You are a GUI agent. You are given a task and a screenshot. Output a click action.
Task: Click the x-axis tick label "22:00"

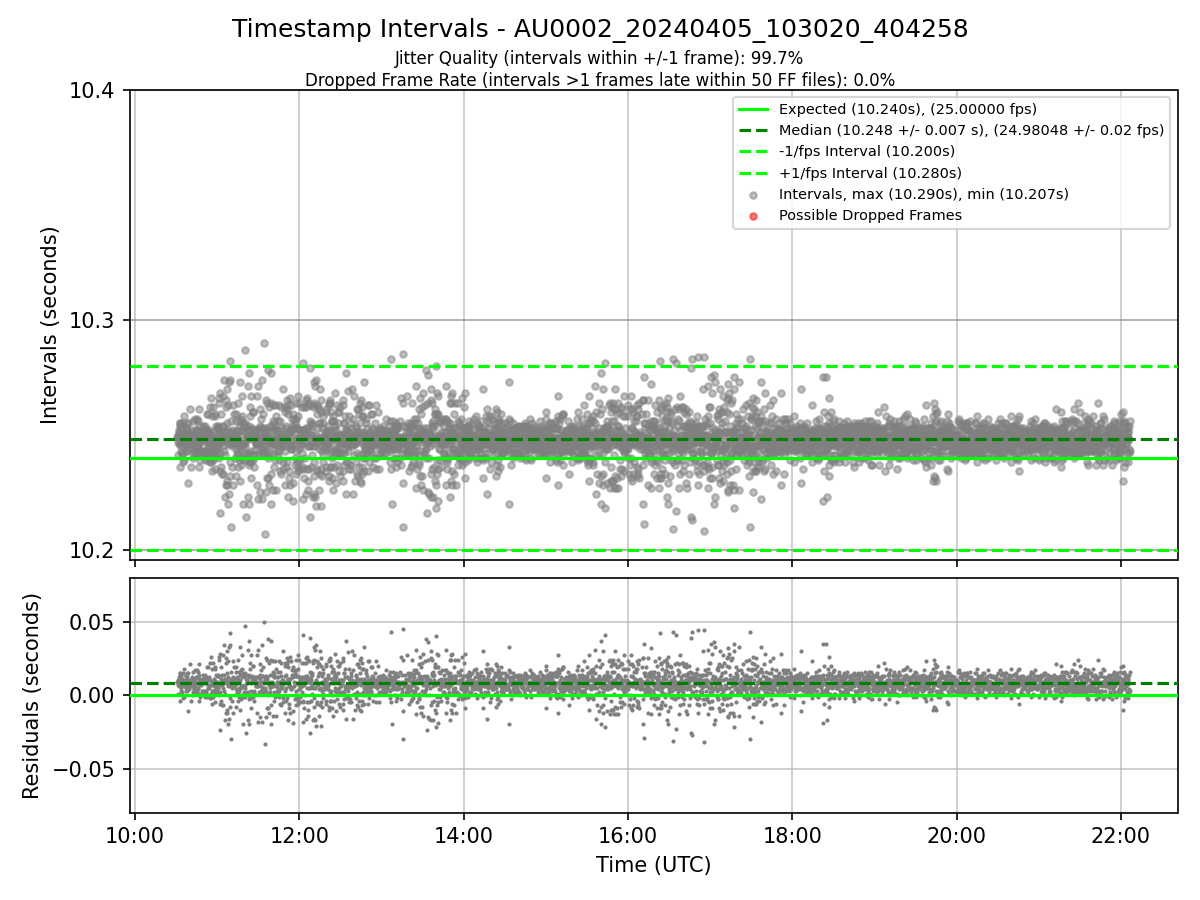tap(1121, 835)
